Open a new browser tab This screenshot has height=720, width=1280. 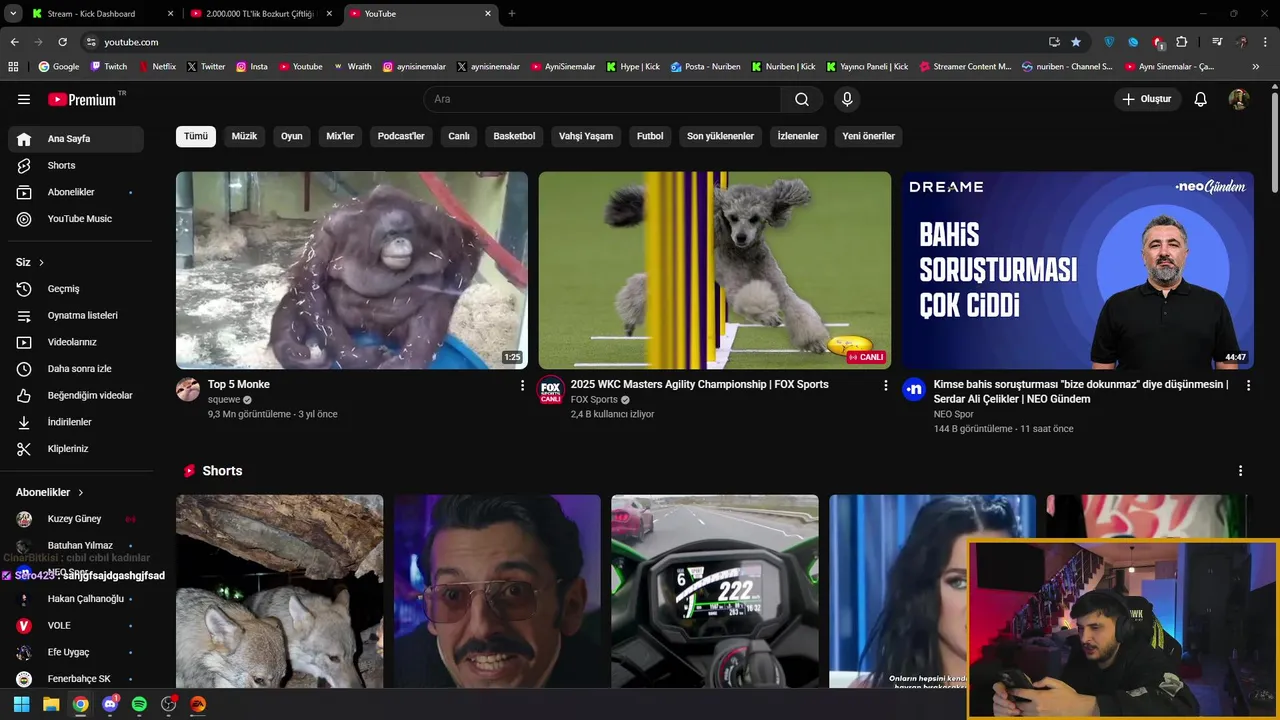click(x=512, y=14)
